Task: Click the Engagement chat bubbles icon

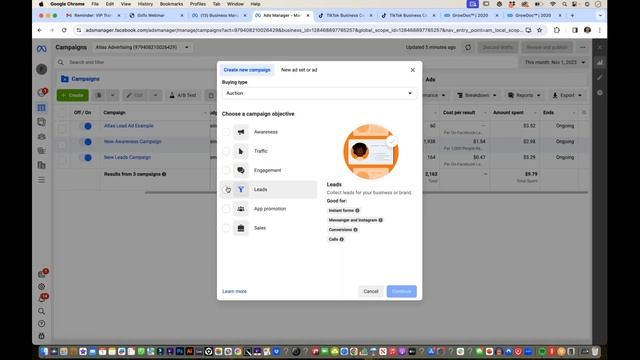Action: 241,170
